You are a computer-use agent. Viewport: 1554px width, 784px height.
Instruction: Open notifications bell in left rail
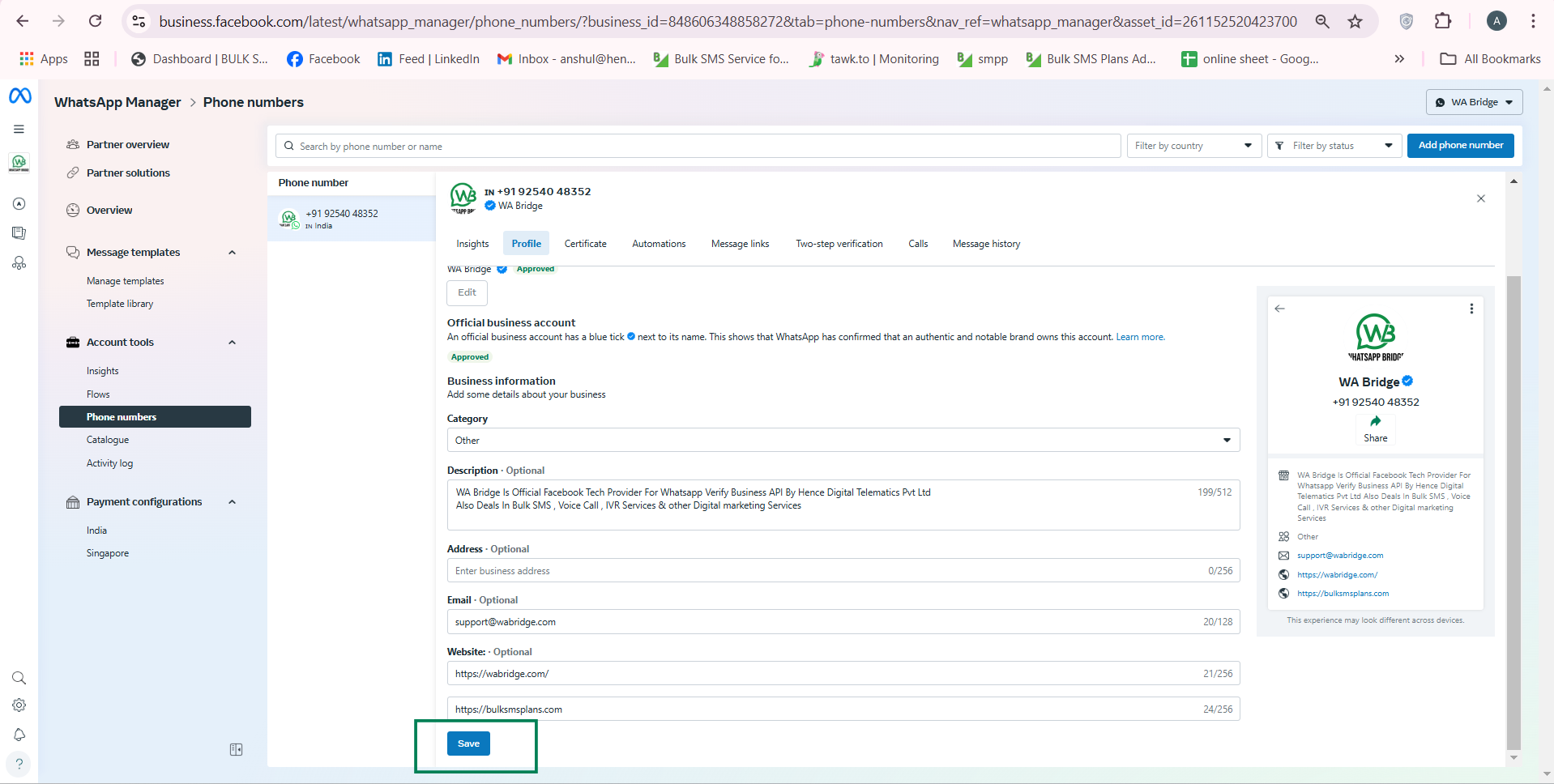point(19,735)
